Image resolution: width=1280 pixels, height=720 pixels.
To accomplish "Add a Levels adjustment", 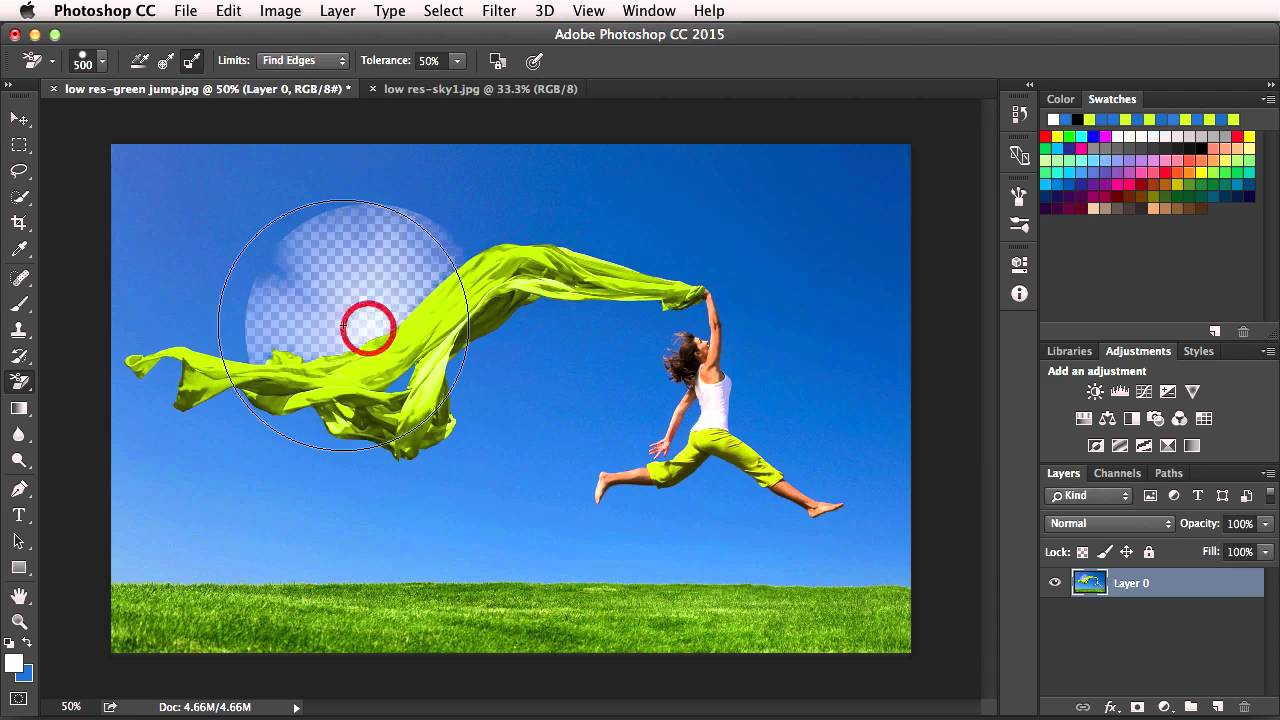I will click(1119, 392).
